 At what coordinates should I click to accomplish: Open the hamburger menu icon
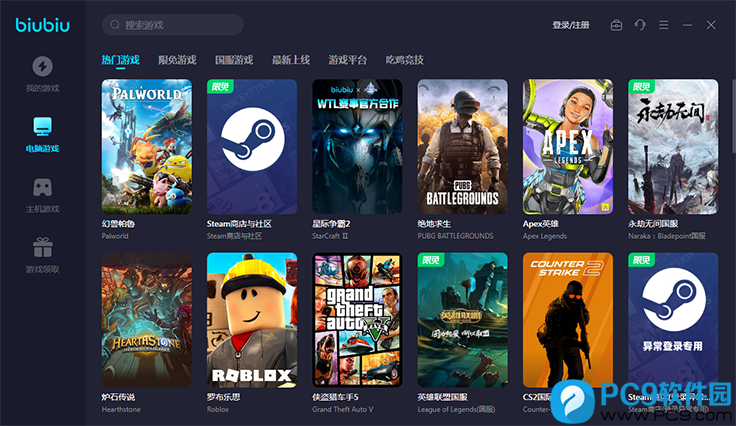click(664, 25)
